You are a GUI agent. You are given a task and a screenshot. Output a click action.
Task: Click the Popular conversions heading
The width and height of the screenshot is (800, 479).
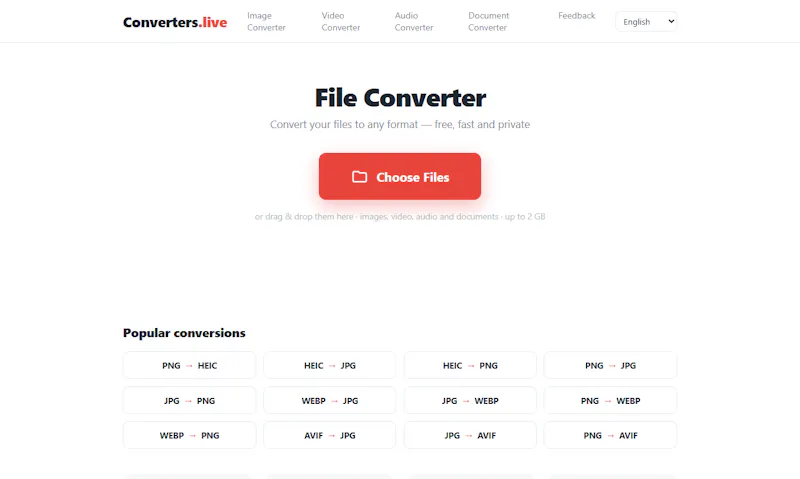tap(184, 333)
